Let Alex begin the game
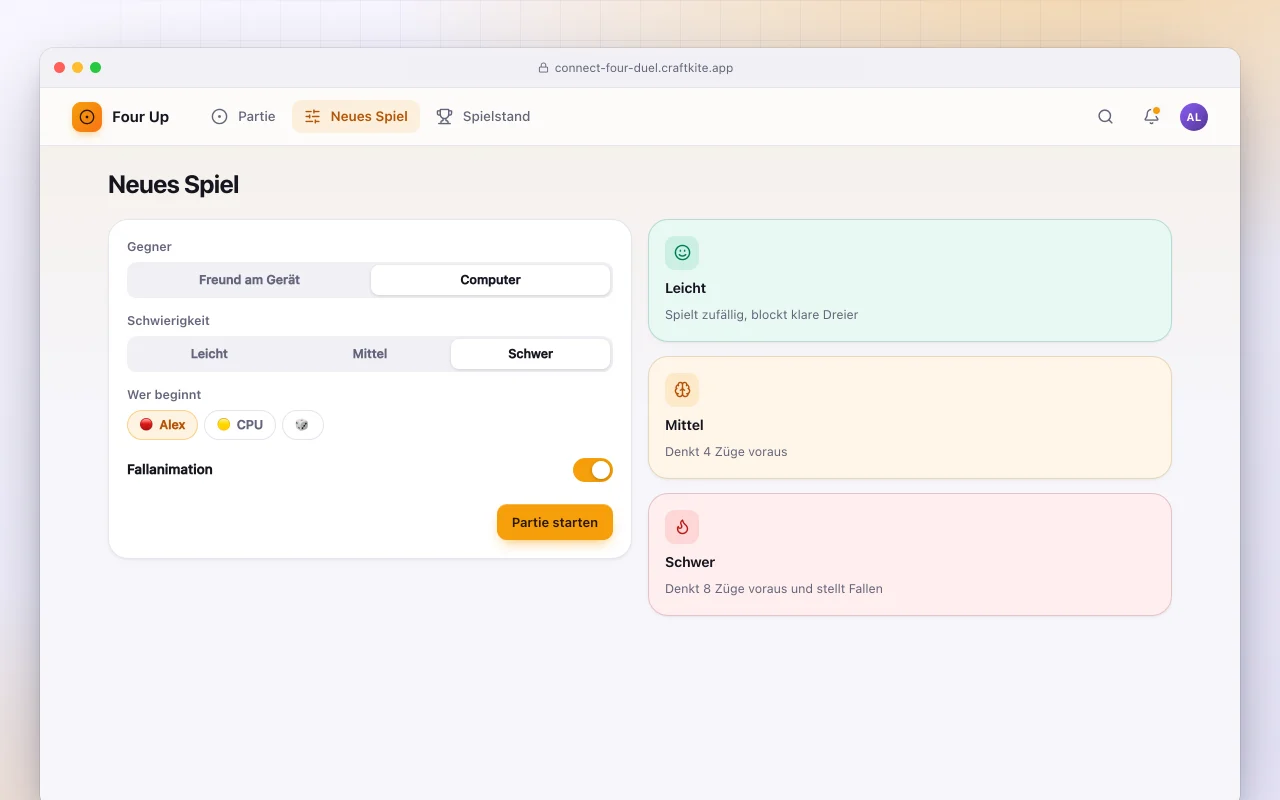 [162, 425]
